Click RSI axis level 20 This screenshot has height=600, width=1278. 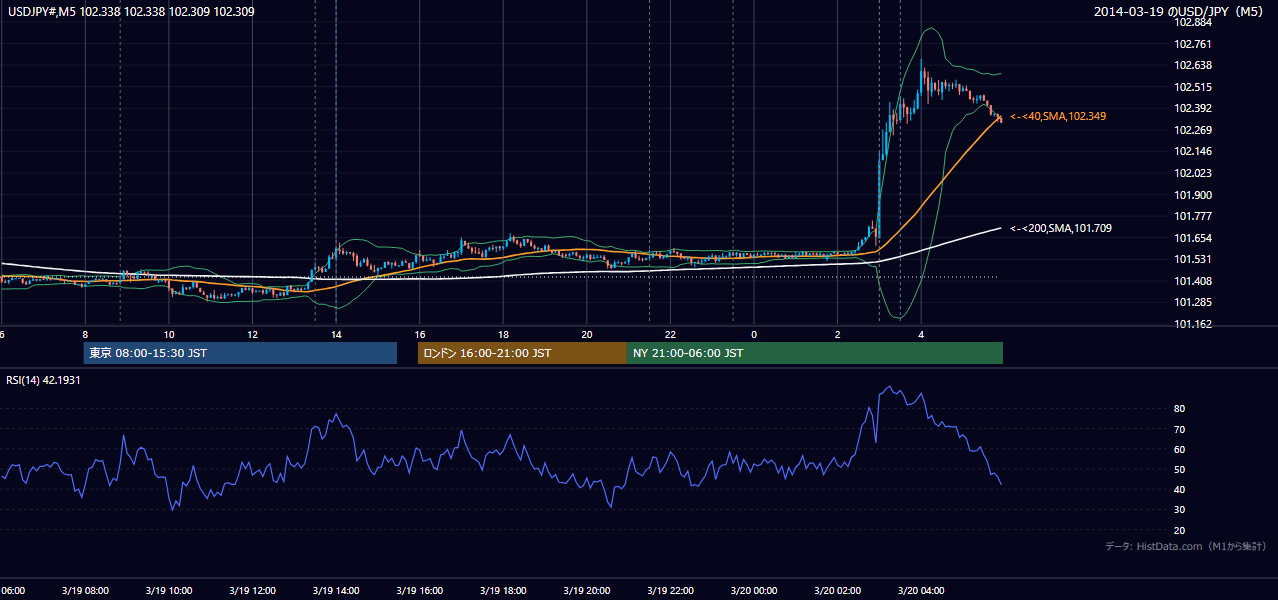[x=1180, y=530]
